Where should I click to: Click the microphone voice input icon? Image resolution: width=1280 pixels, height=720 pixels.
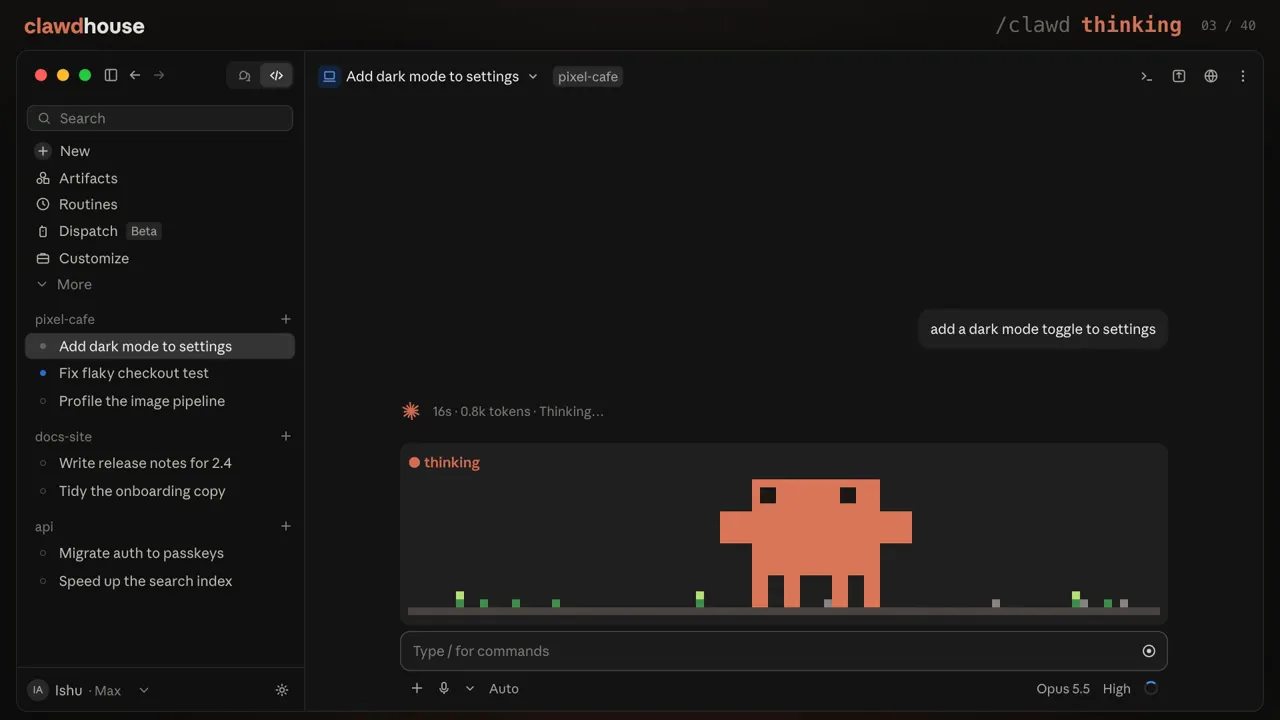(444, 688)
